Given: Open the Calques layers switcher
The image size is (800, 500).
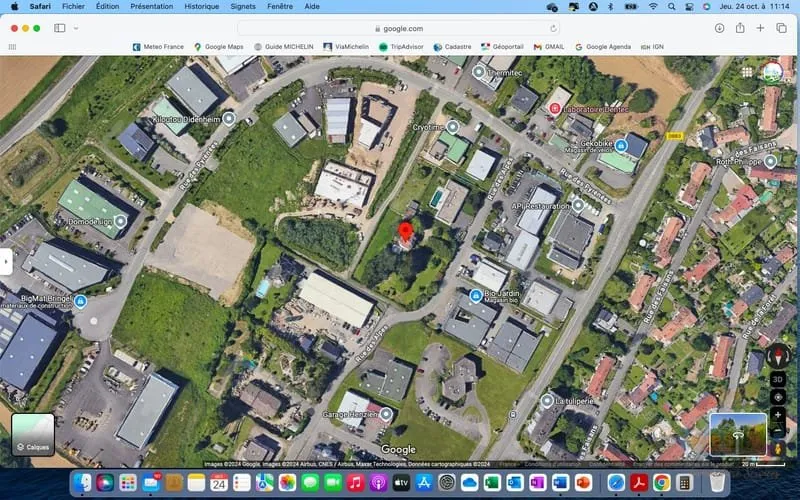Looking at the screenshot, I should (x=33, y=435).
